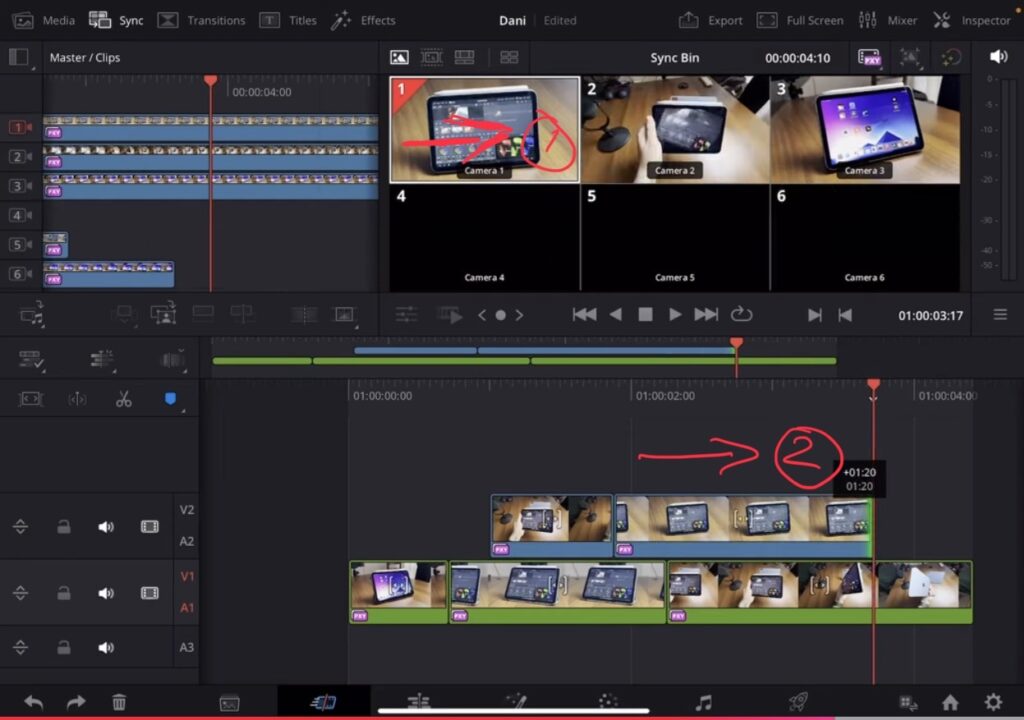Open the timeline options hamburger menu
1024x720 pixels.
pos(999,313)
